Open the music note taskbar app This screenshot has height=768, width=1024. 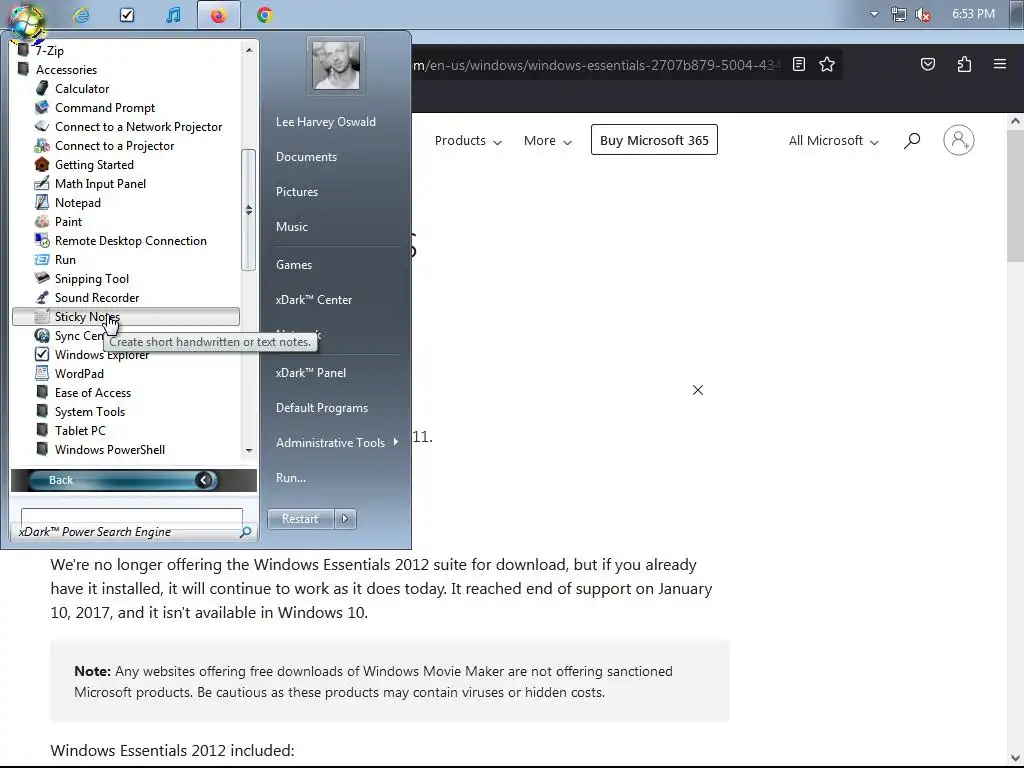(172, 14)
